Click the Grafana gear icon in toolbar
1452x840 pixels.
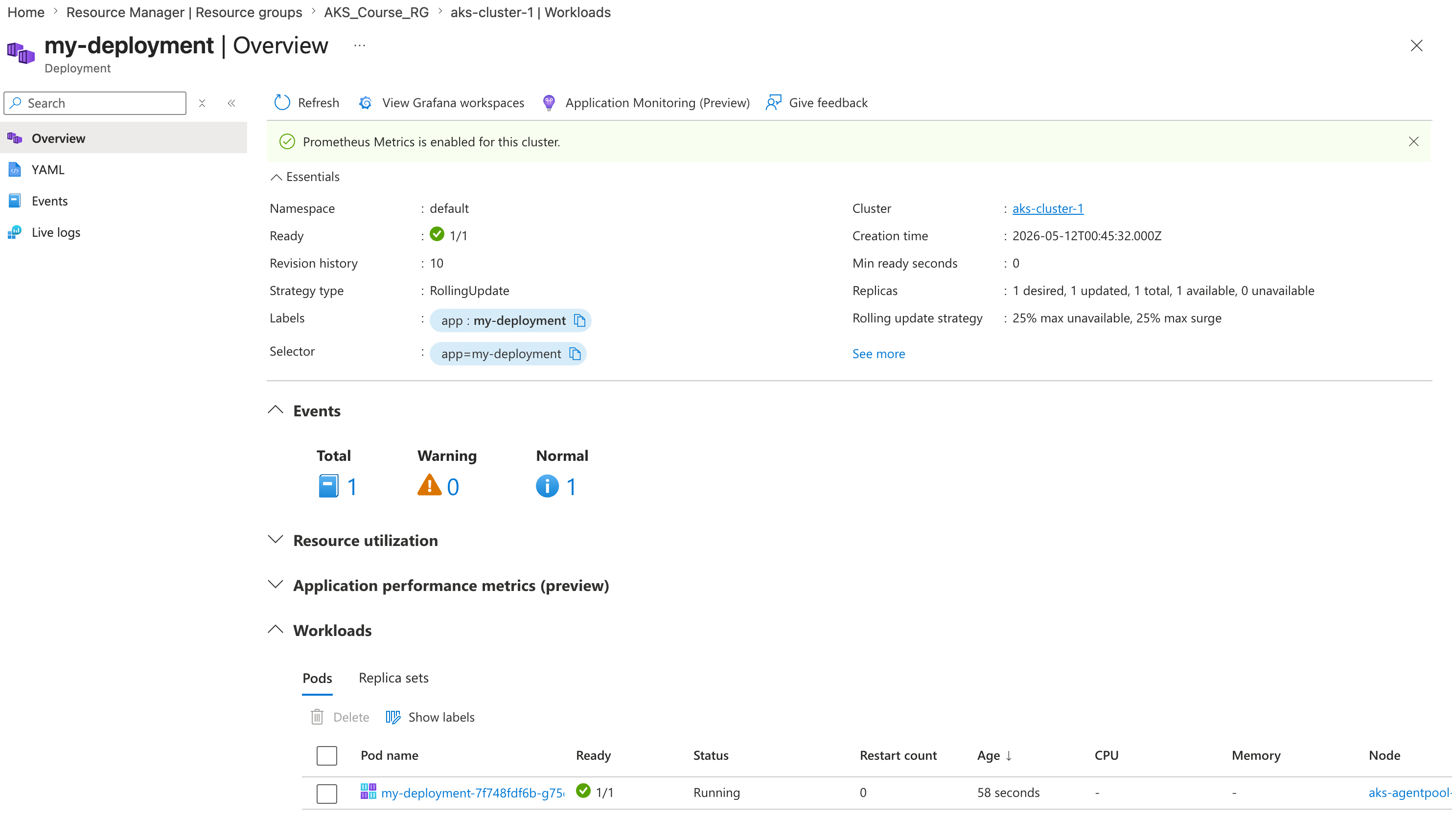[x=365, y=103]
